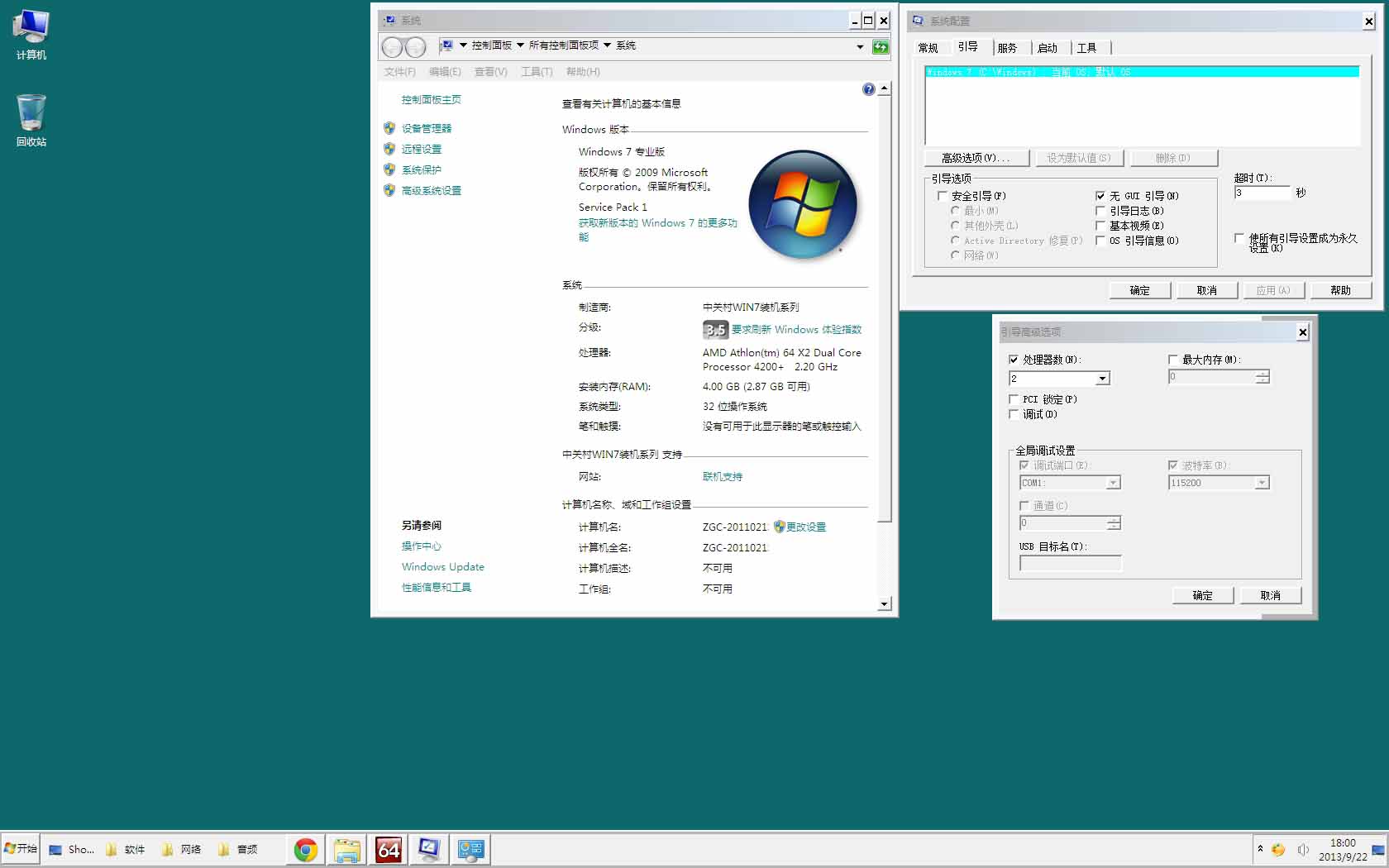Screen dimensions: 1389x868
Task: Expand the 控制面板 breadcrumb dropdown arrow
Action: 520,45
